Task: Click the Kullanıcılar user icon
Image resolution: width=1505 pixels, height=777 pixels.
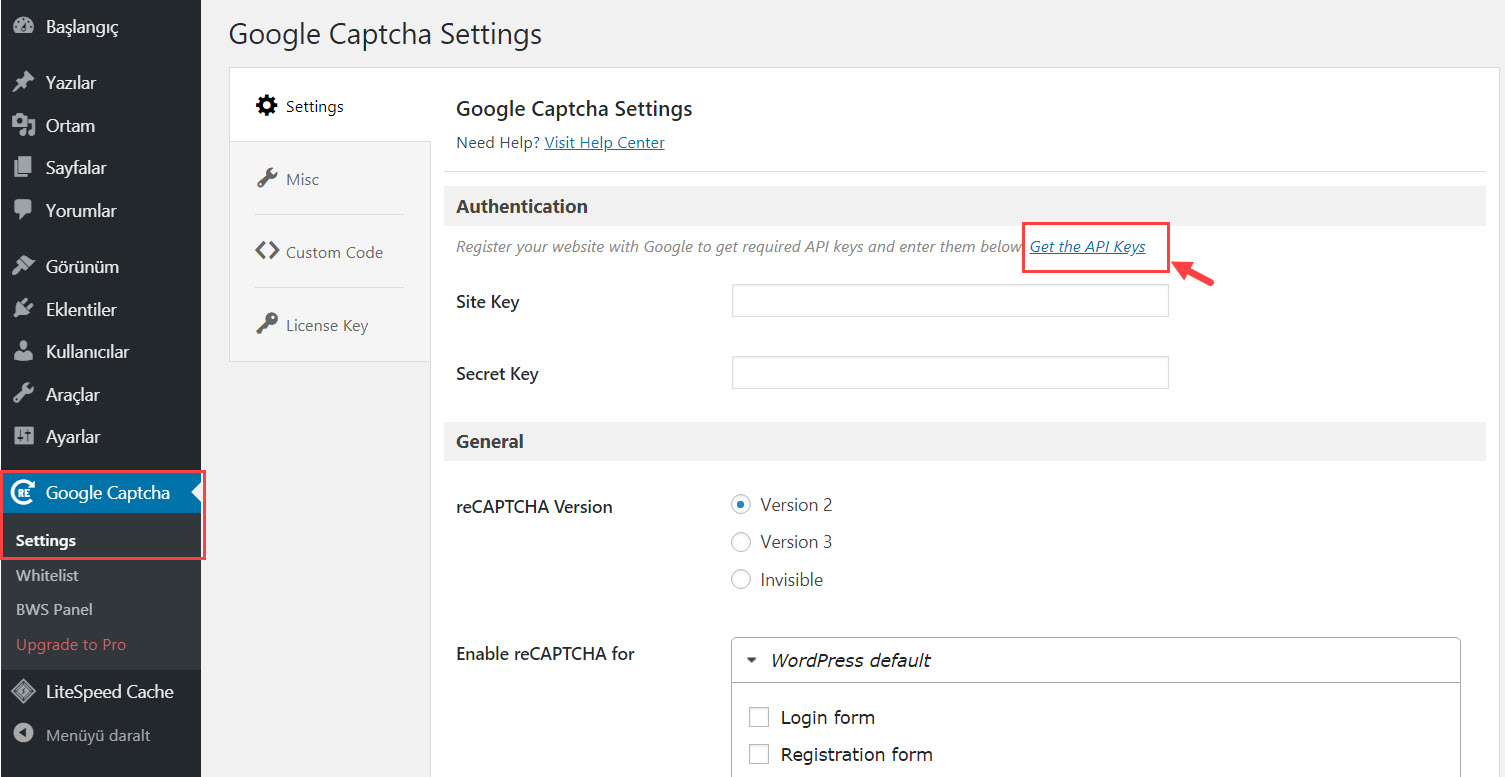Action: [x=23, y=352]
